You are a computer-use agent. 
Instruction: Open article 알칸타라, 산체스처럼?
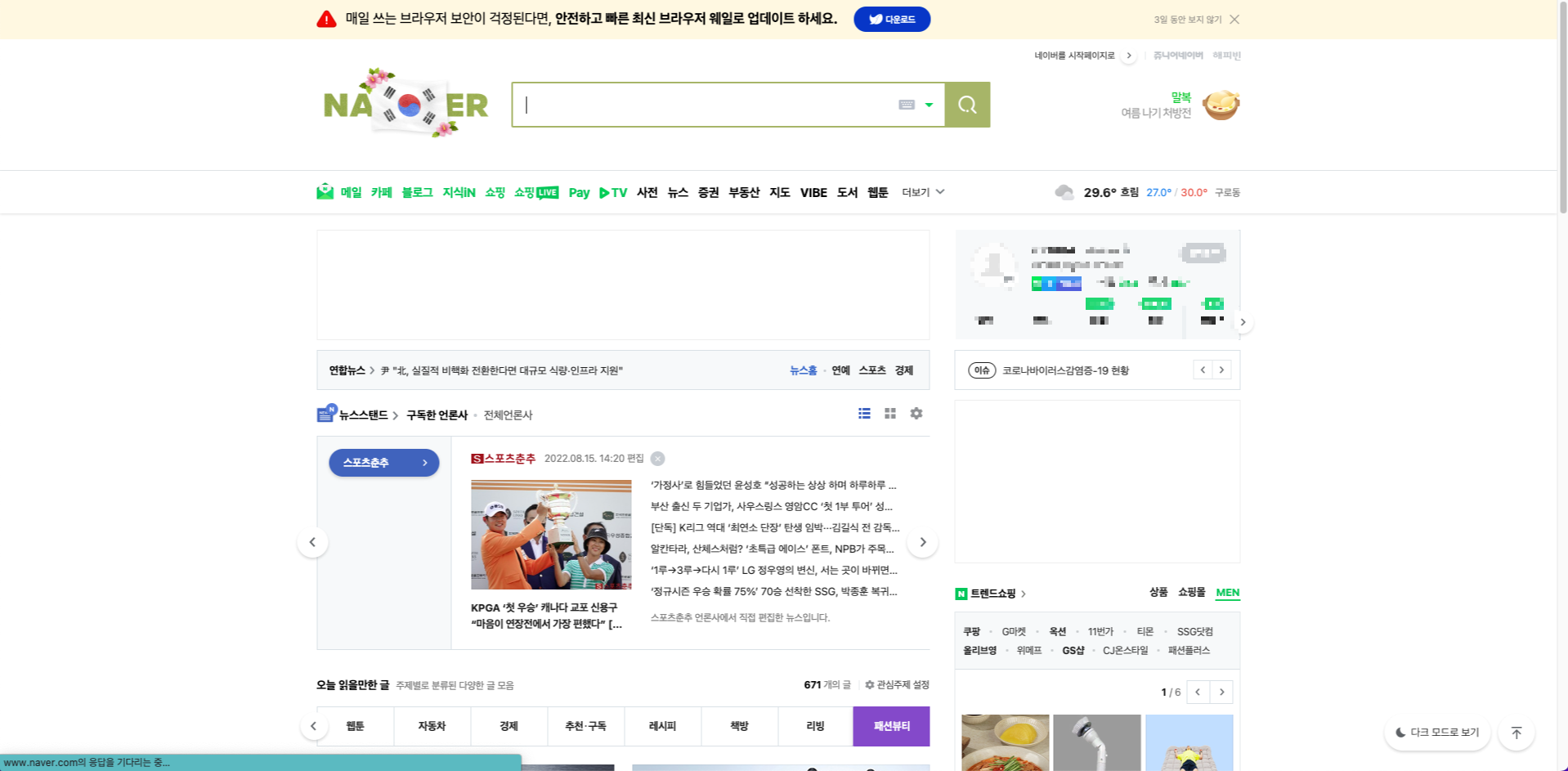[773, 549]
